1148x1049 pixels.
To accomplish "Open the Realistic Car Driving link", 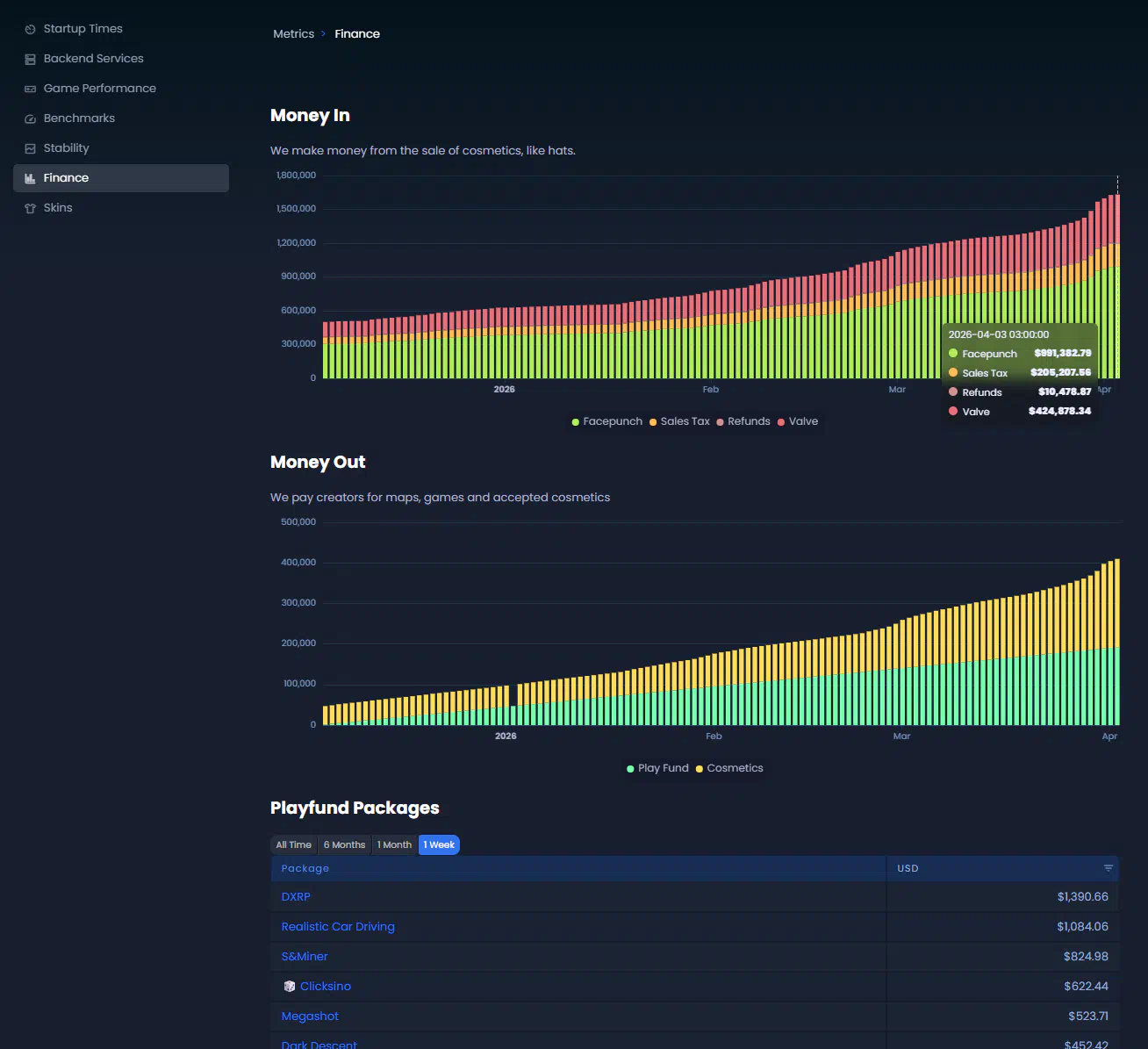I will tap(338, 926).
